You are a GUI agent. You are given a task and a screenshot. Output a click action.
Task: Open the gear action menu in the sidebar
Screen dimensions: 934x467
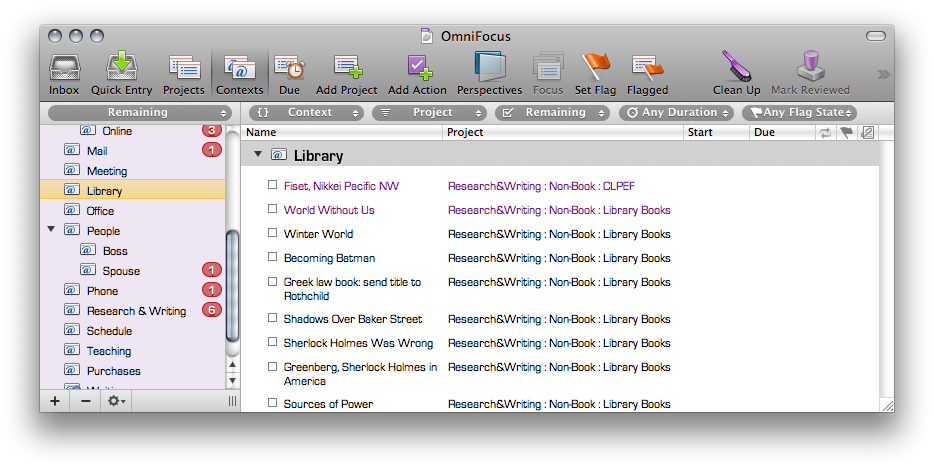[116, 401]
